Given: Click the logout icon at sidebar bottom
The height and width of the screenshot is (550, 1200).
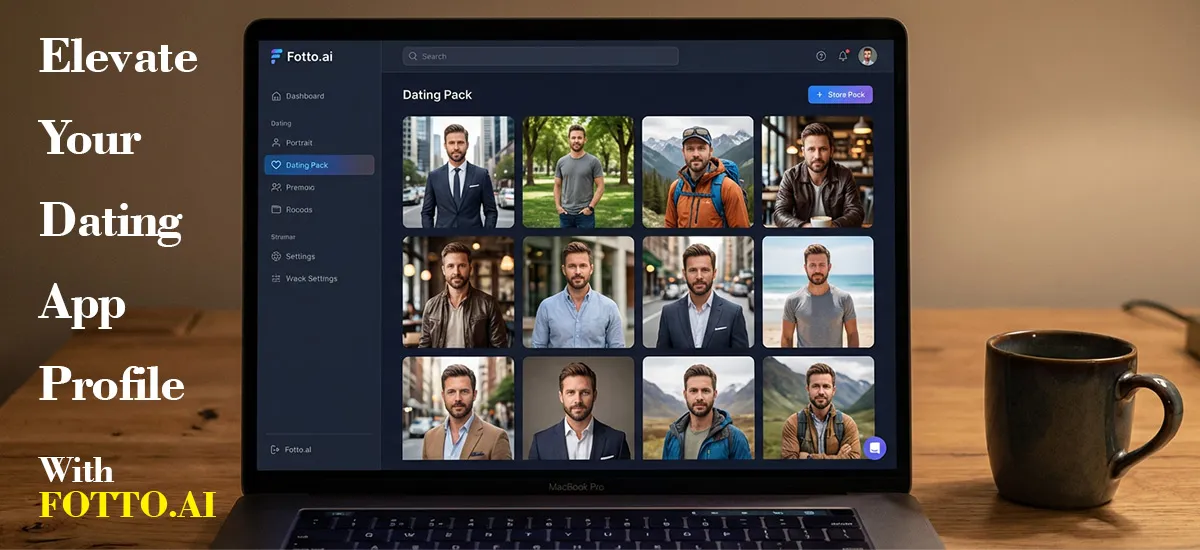Looking at the screenshot, I should pos(275,450).
